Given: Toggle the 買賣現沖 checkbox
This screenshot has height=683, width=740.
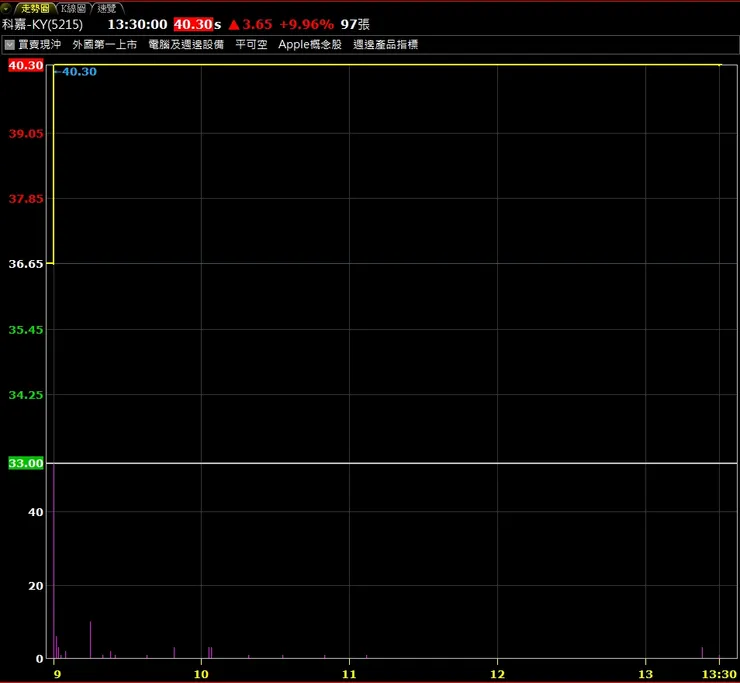Looking at the screenshot, I should click(x=9, y=45).
